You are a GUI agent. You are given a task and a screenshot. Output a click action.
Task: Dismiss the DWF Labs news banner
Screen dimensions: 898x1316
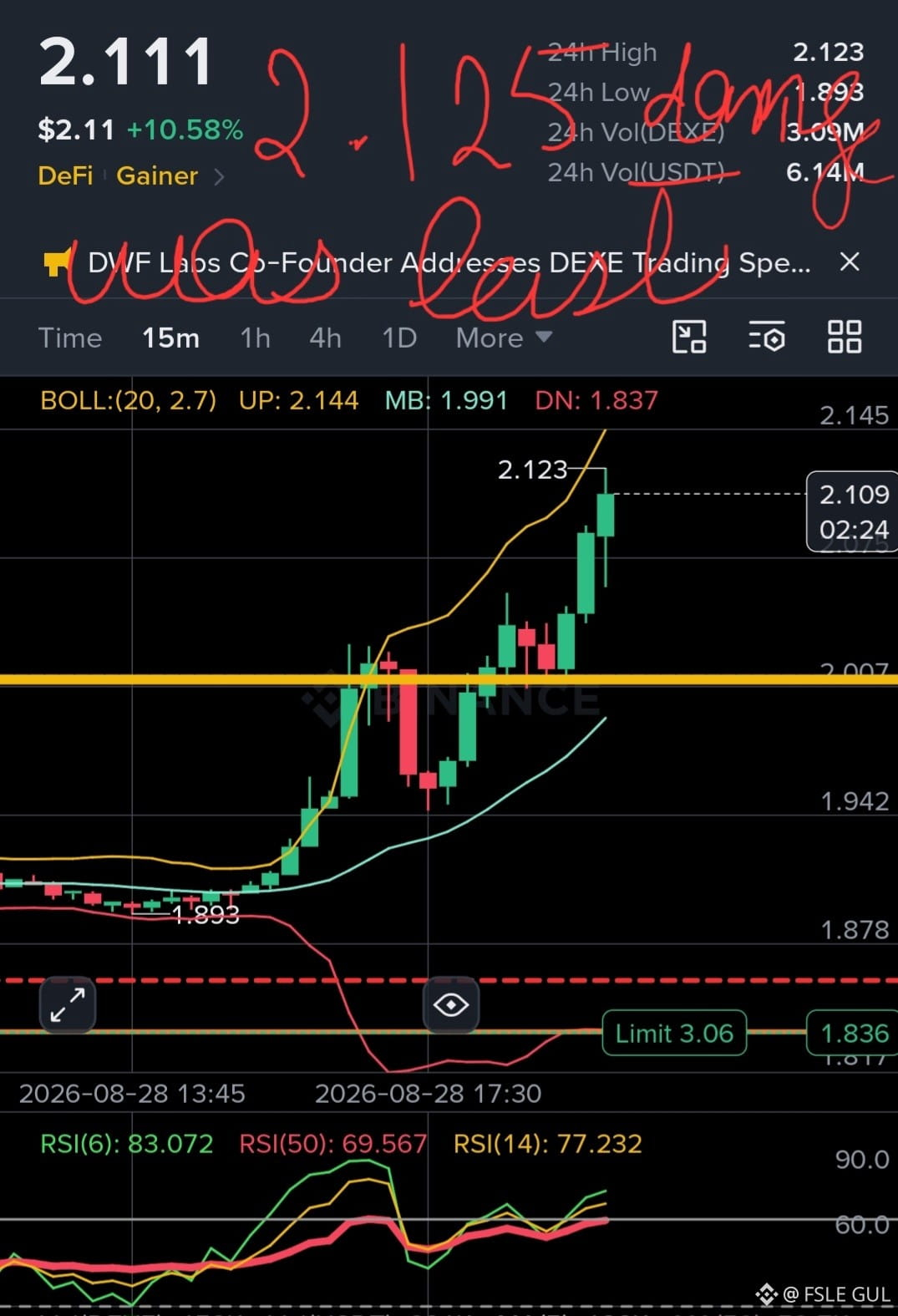pos(850,262)
